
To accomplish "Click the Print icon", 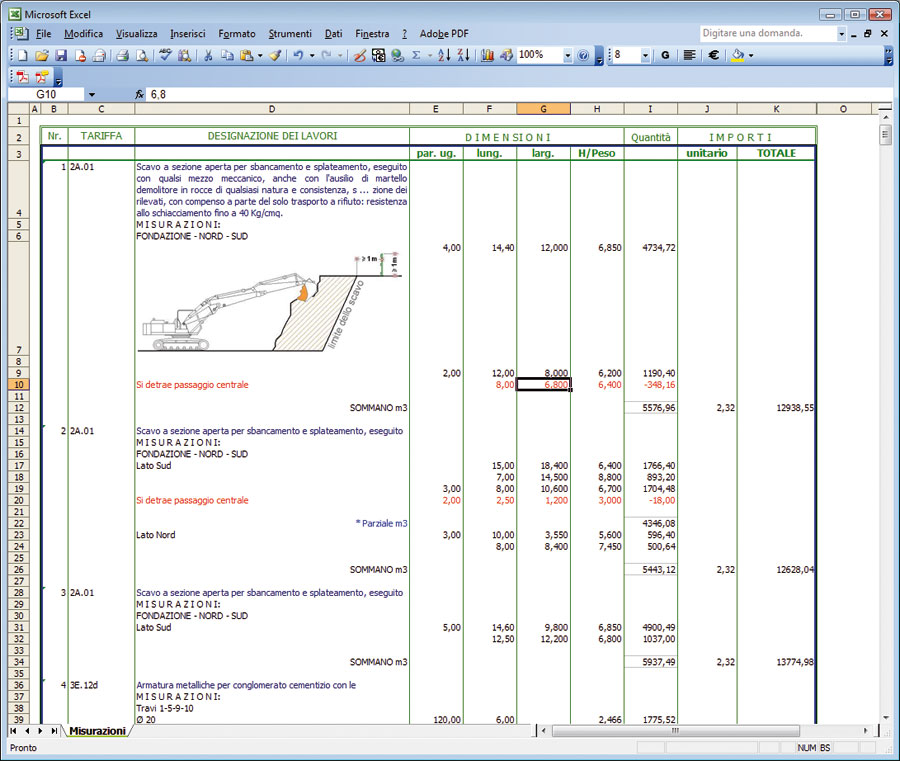I will [x=122, y=56].
